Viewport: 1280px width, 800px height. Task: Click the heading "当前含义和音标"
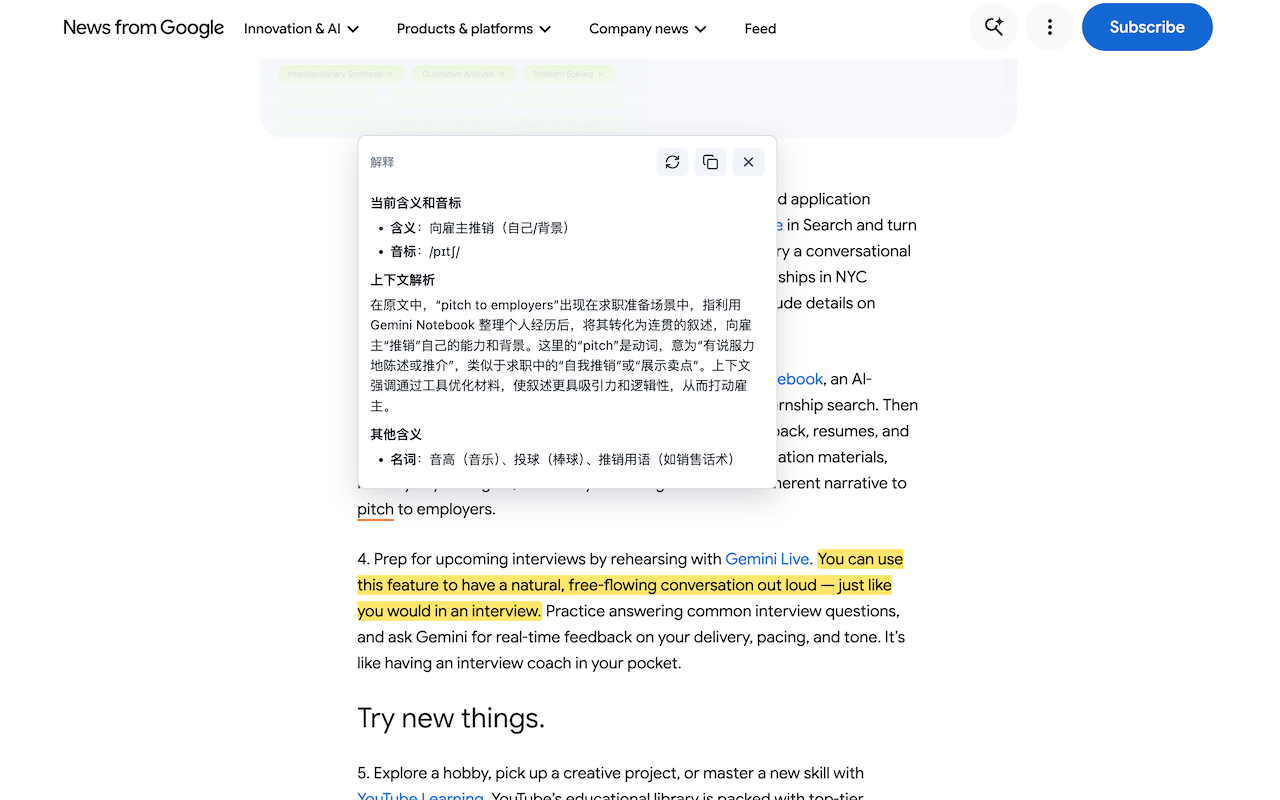point(416,203)
